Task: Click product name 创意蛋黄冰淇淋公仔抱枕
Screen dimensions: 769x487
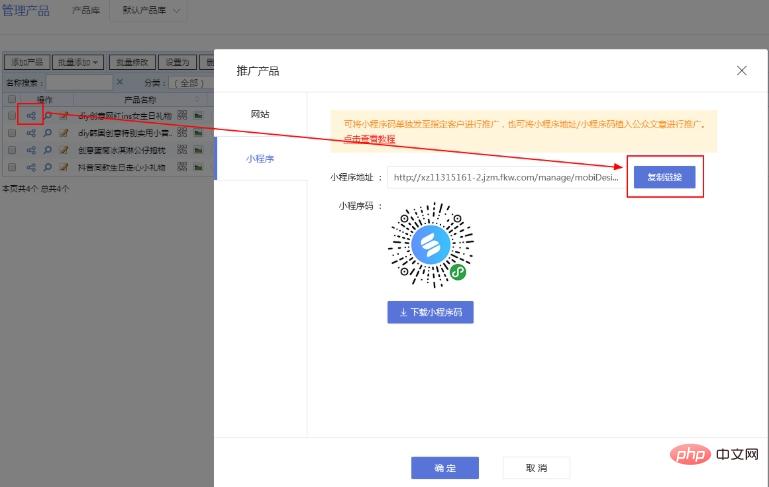Action: (x=122, y=150)
